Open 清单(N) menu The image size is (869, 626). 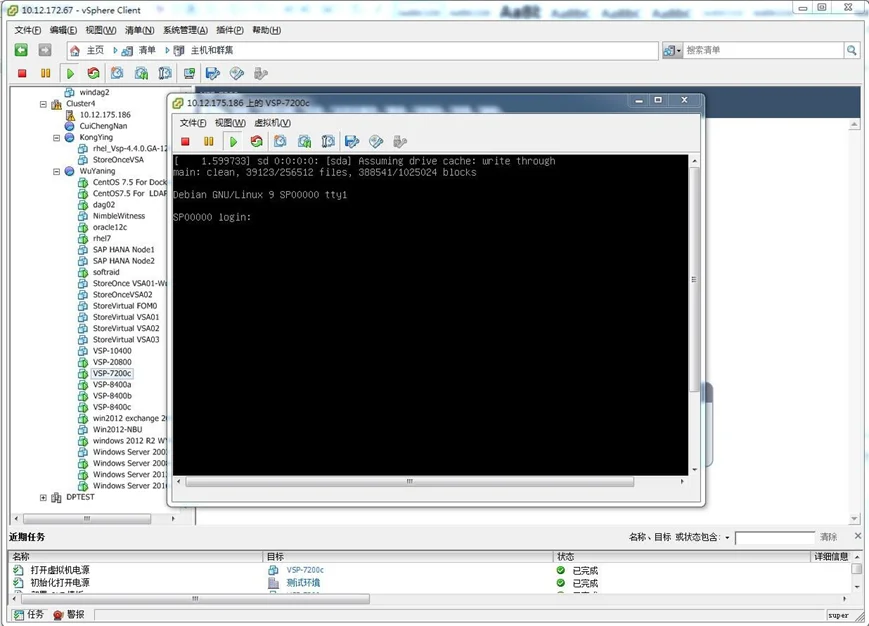140,30
